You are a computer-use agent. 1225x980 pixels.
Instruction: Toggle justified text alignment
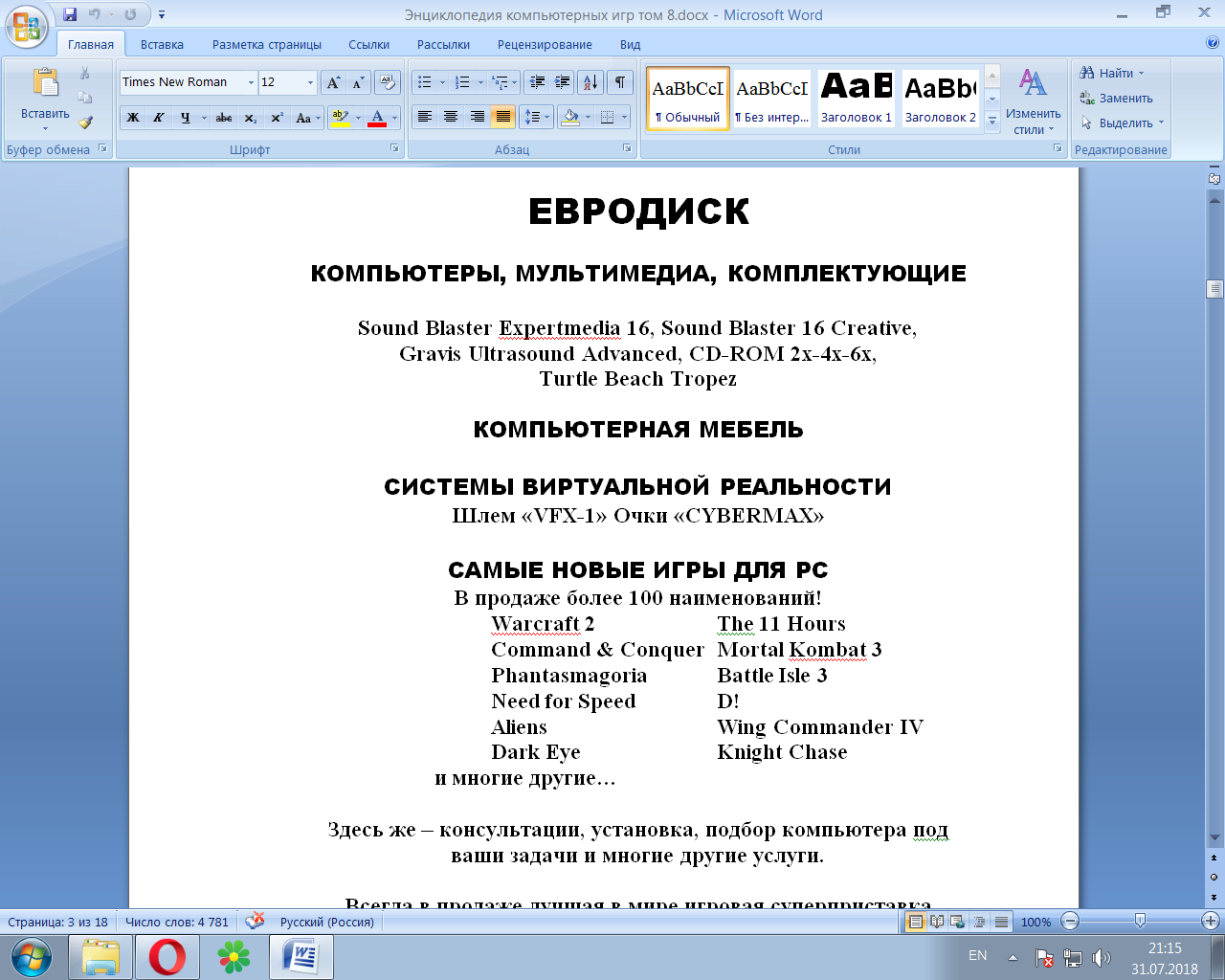[x=502, y=118]
